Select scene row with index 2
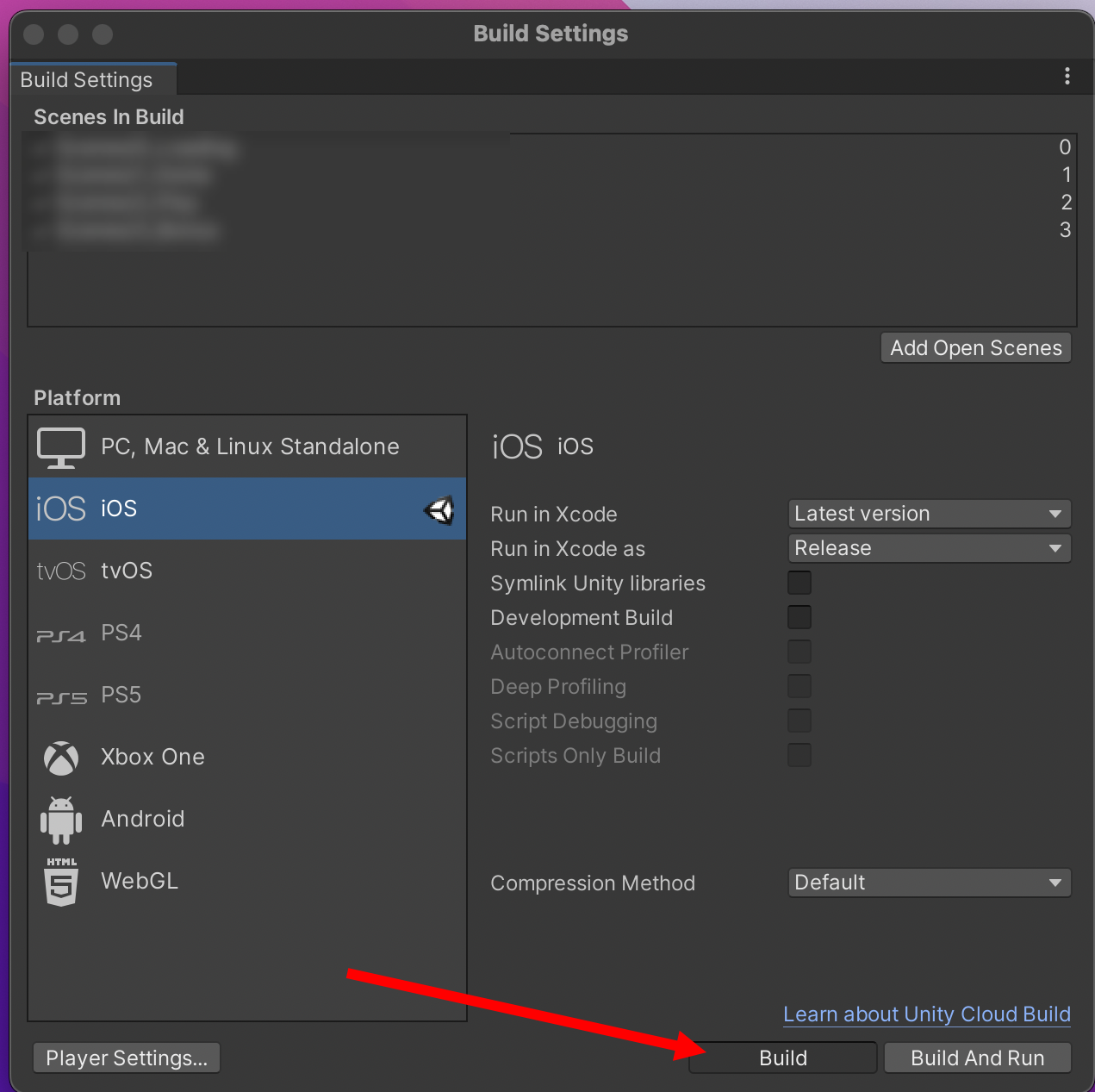Viewport: 1095px width, 1092px height. pyautogui.click(x=552, y=203)
